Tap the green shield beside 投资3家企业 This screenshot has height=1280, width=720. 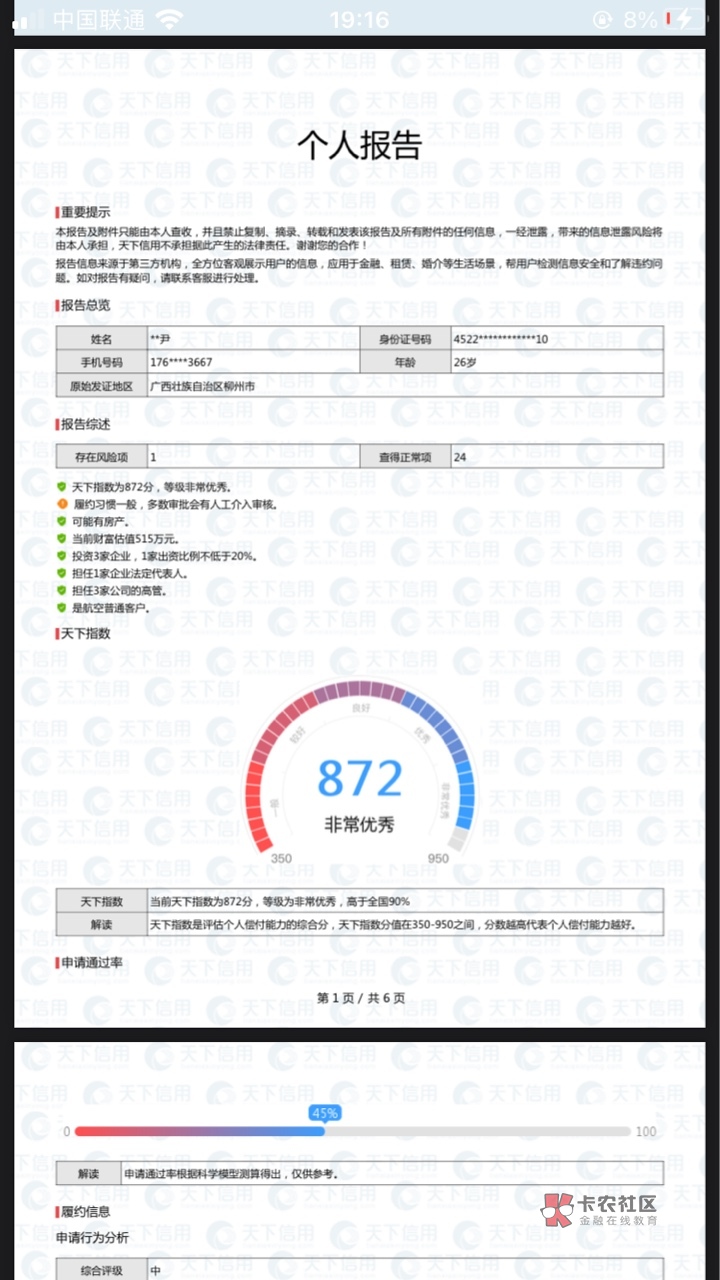62,556
